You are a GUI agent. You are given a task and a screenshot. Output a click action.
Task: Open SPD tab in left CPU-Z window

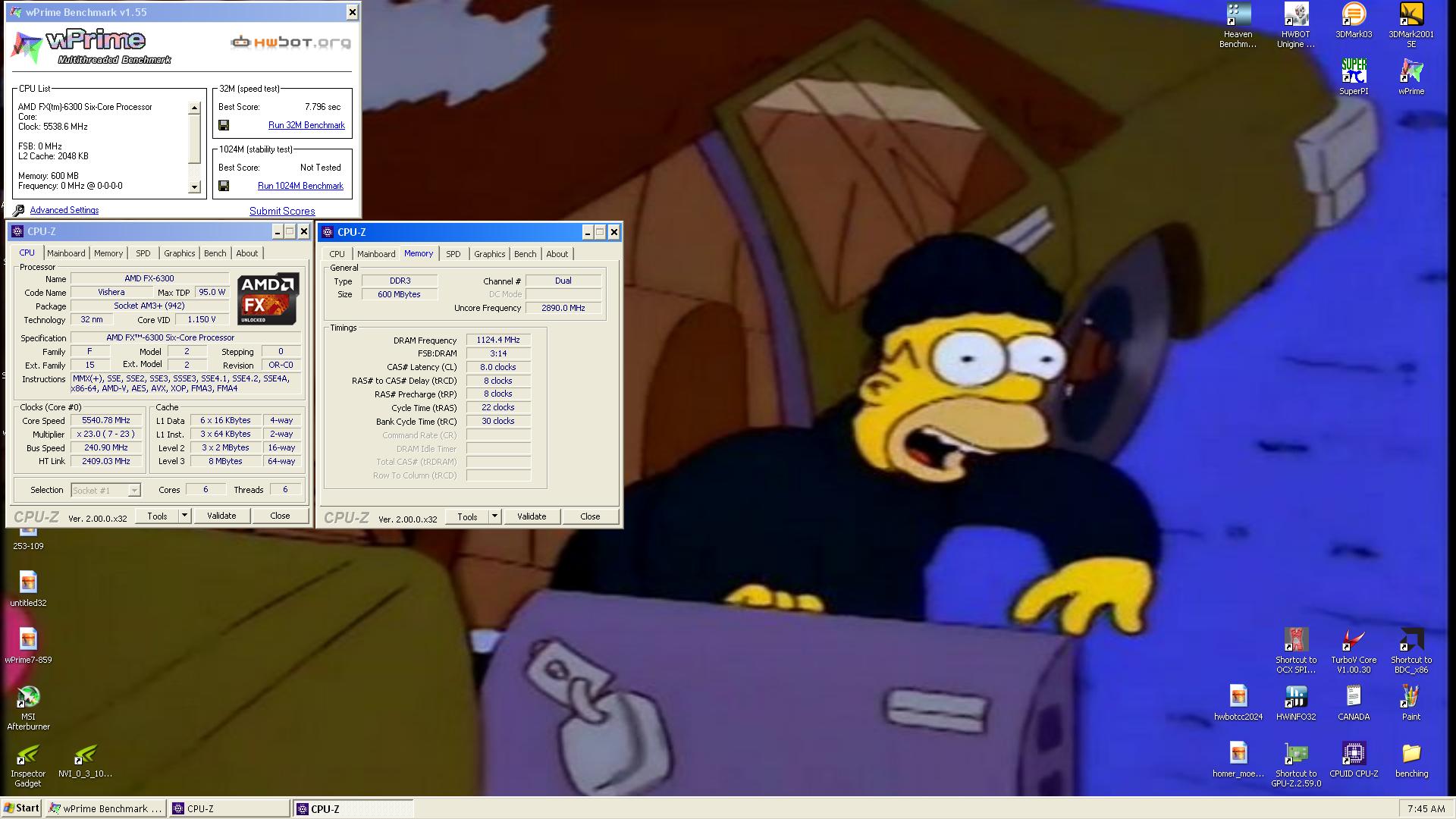143,253
